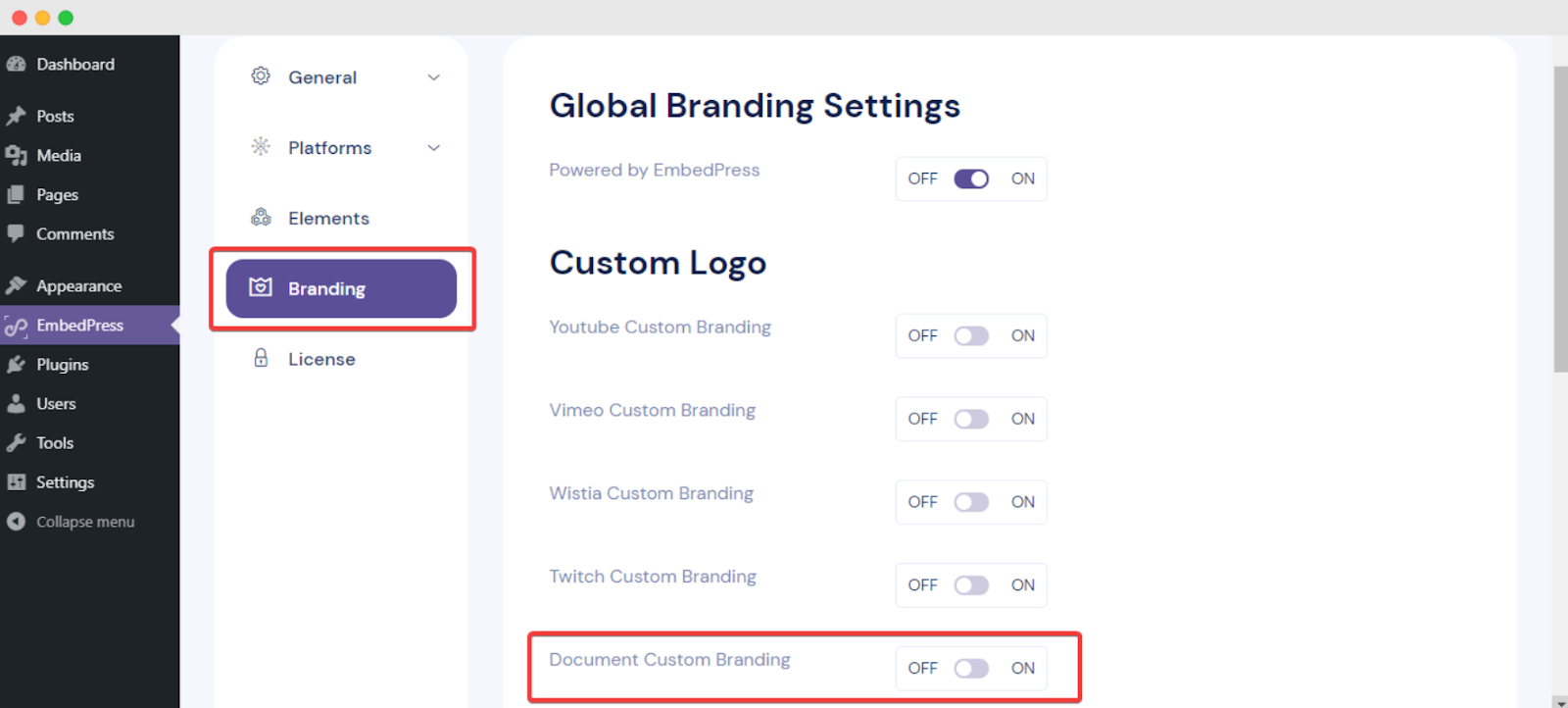Select the Branding settings tab

point(341,288)
